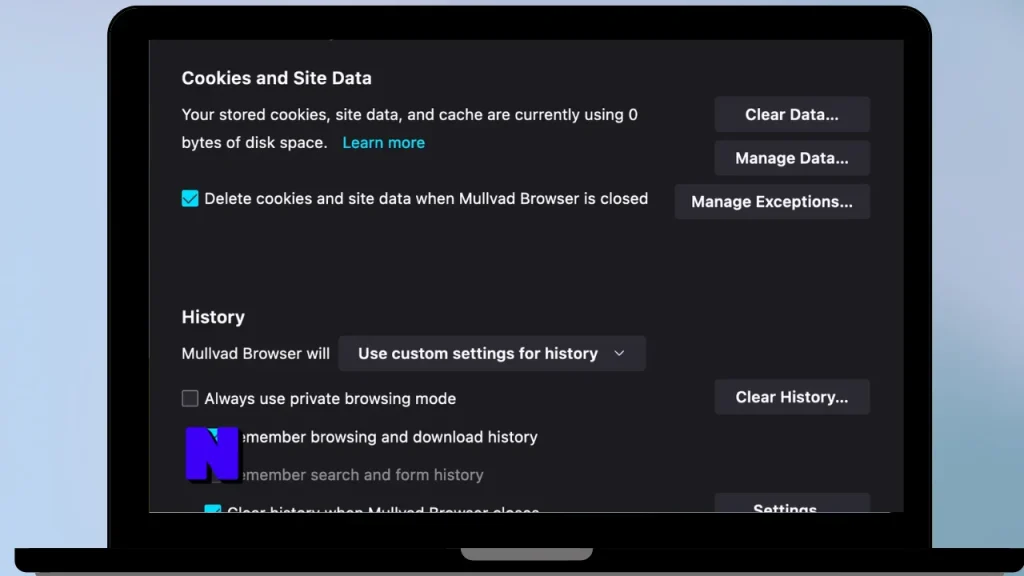
Task: Click the Clear History... button
Action: click(792, 397)
